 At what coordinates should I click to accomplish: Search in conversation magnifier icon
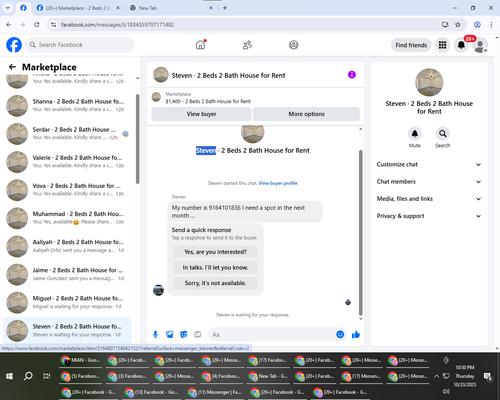(443, 134)
